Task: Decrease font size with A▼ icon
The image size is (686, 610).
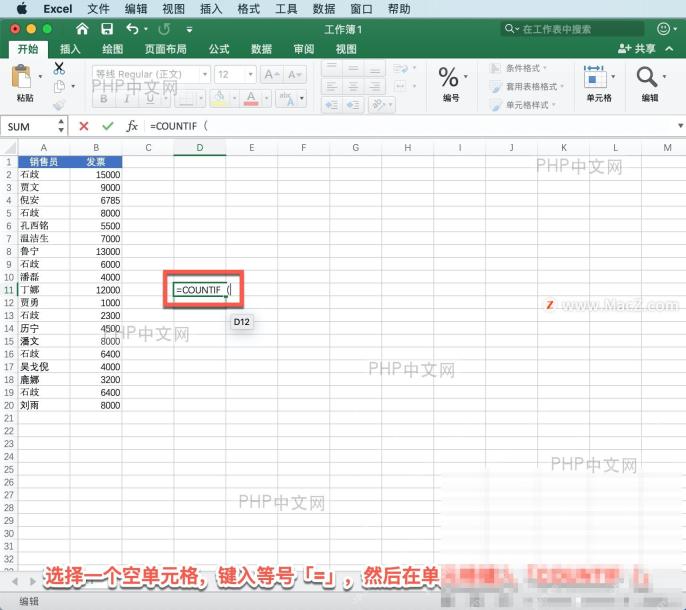Action: (294, 75)
